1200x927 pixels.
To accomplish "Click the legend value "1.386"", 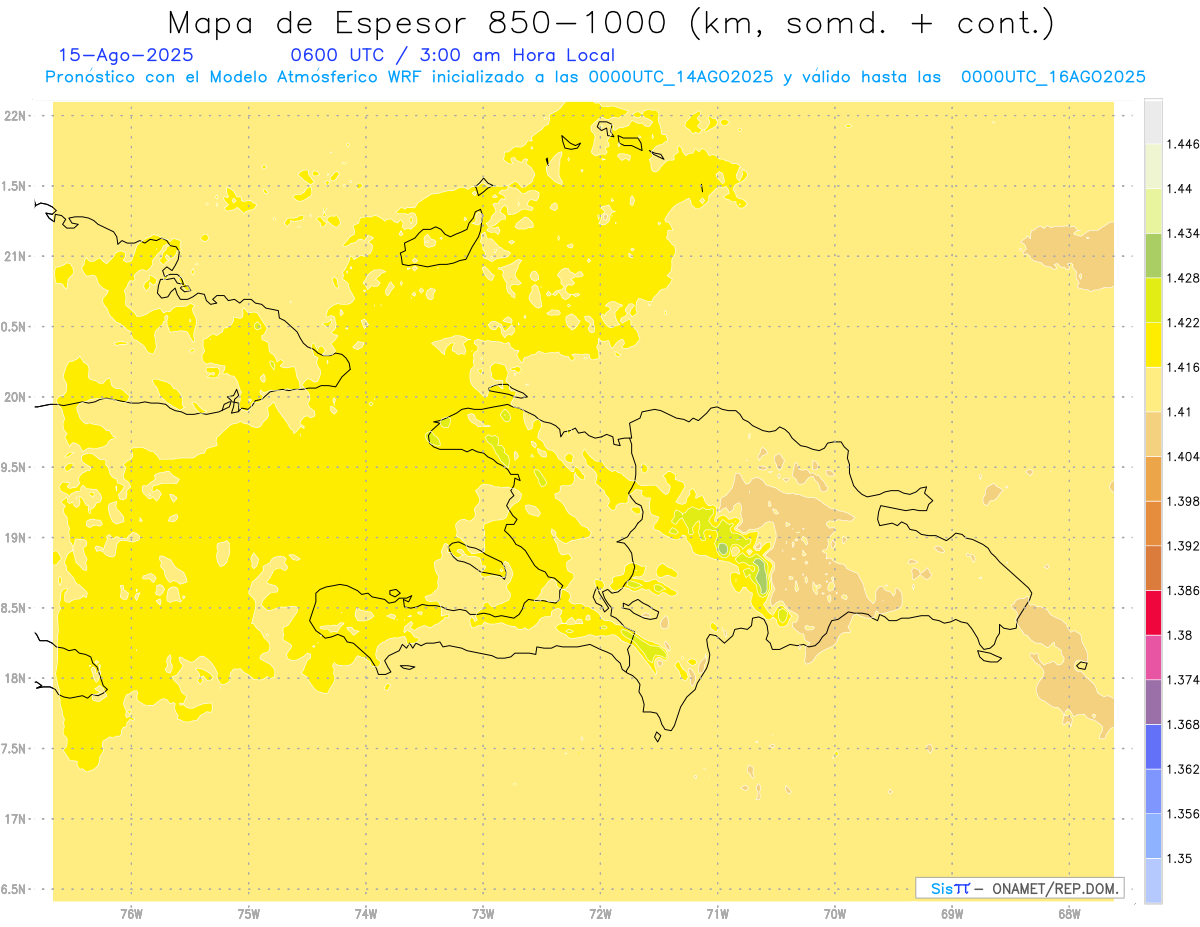I will (1183, 591).
